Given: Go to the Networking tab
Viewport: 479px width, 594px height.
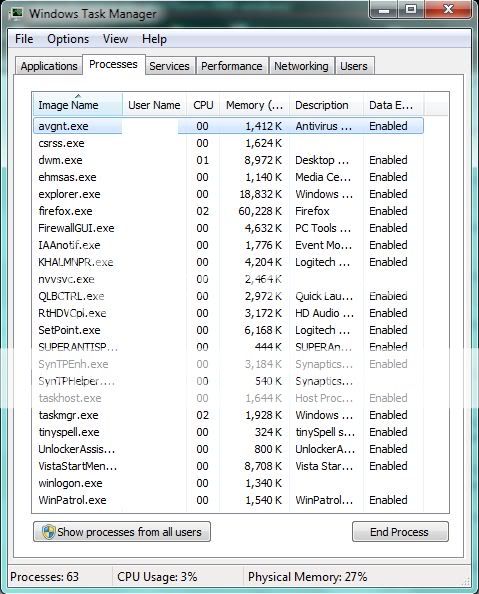Looking at the screenshot, I should [301, 66].
